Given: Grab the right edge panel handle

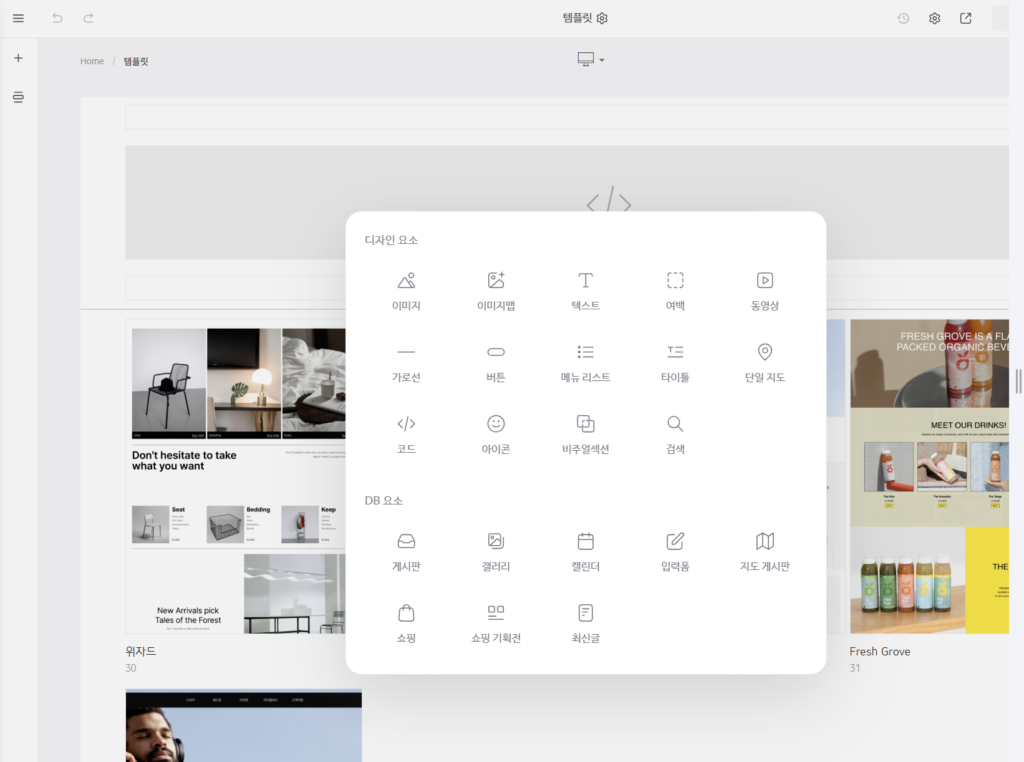Looking at the screenshot, I should tap(1018, 381).
